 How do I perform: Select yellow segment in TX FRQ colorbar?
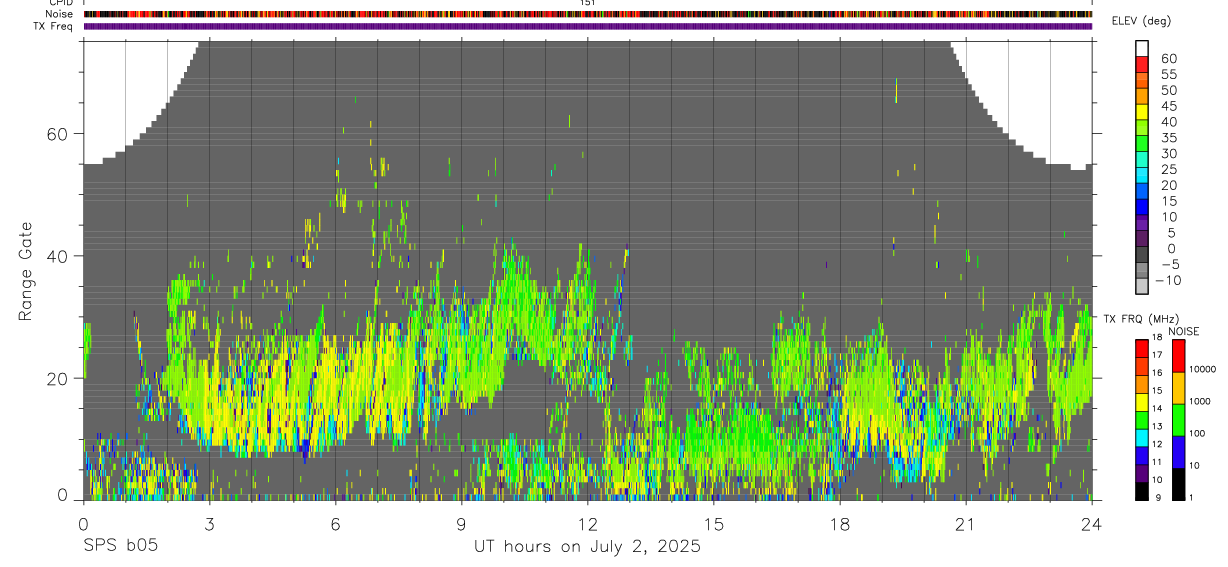(x=1141, y=402)
